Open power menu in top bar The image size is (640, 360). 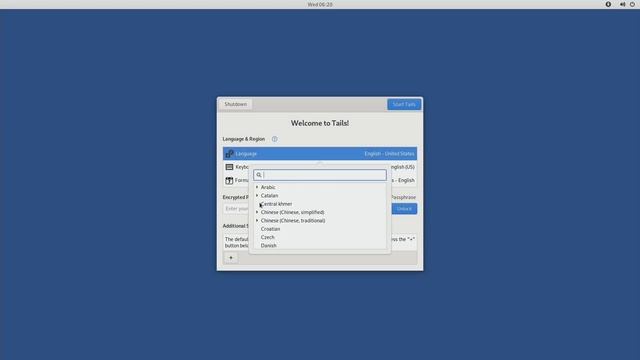(632, 4)
